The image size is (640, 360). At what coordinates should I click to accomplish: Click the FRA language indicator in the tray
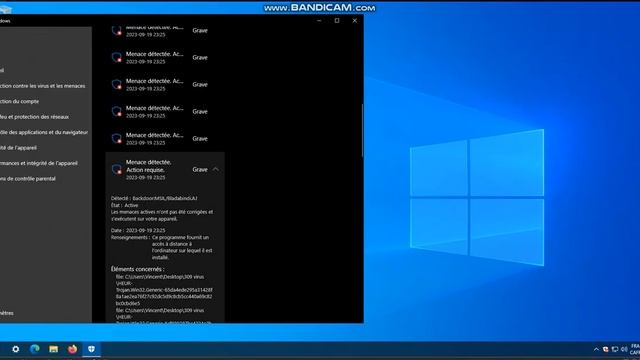click(x=636, y=347)
